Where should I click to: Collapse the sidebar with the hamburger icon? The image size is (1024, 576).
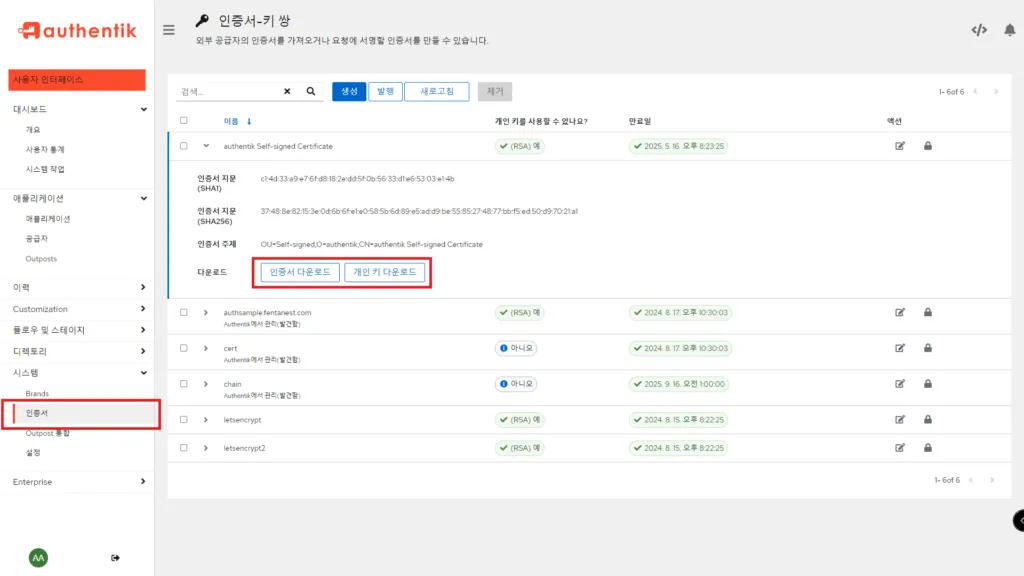[169, 29]
